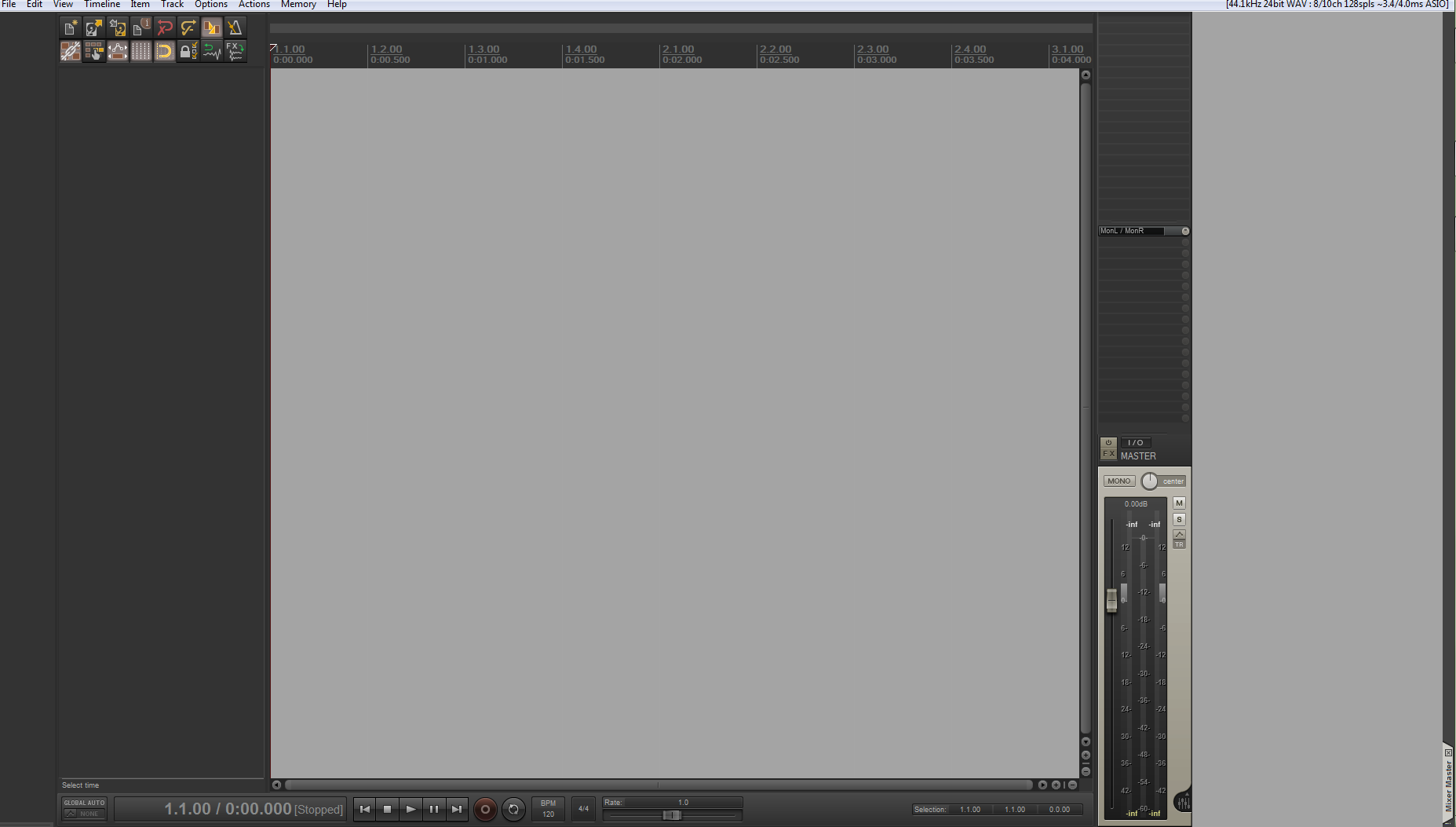Open the 4/4 time signature selector

583,809
